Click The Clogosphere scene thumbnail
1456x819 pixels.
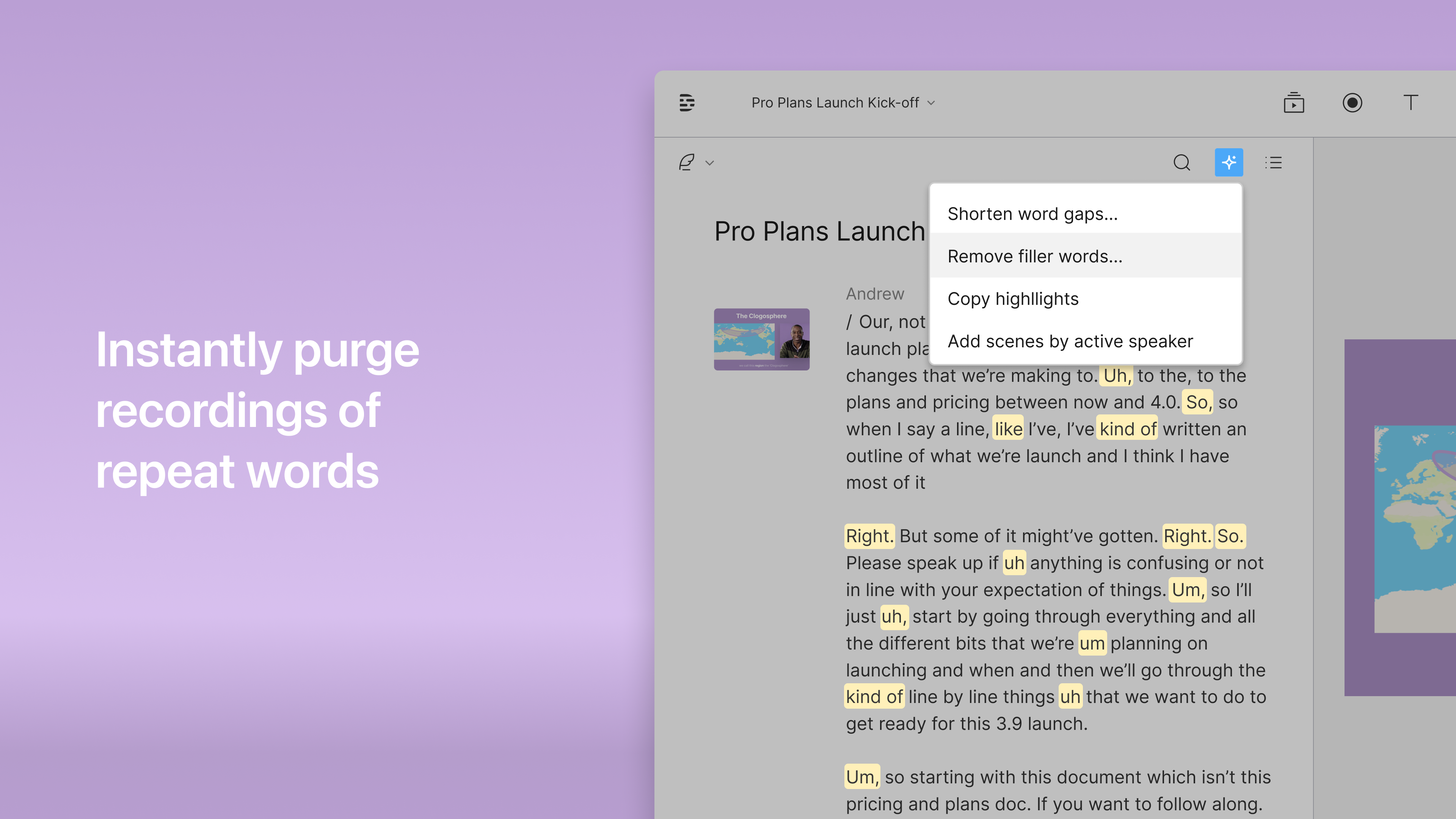[x=761, y=339]
